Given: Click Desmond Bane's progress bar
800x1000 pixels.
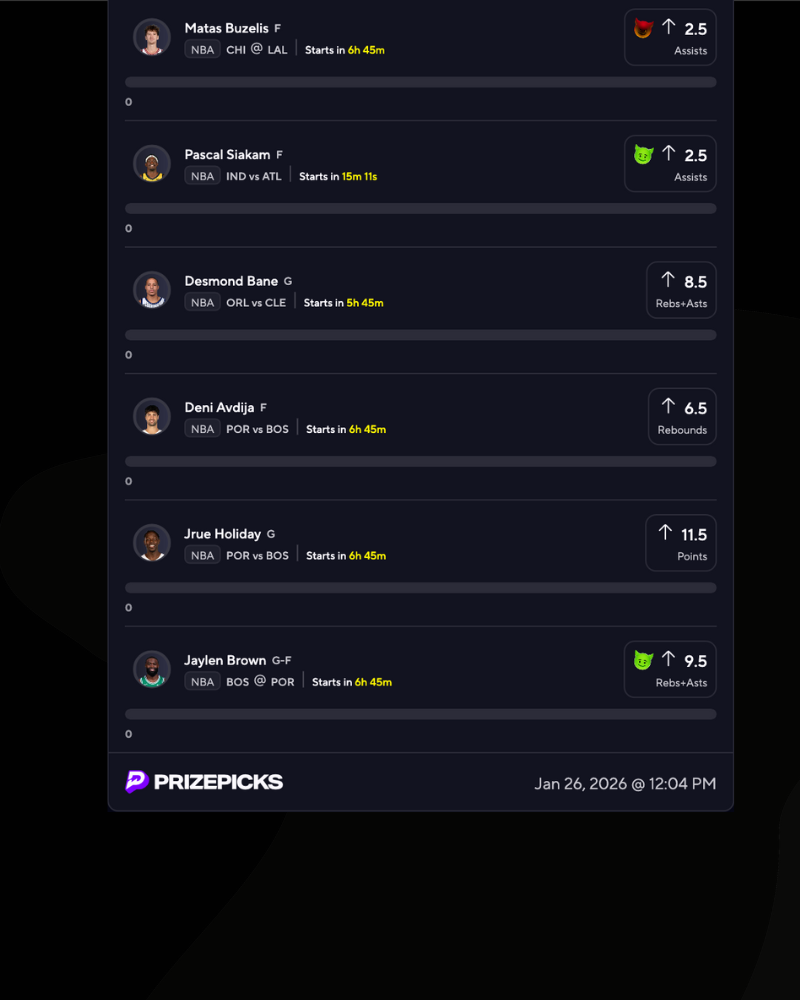Looking at the screenshot, I should click(420, 335).
